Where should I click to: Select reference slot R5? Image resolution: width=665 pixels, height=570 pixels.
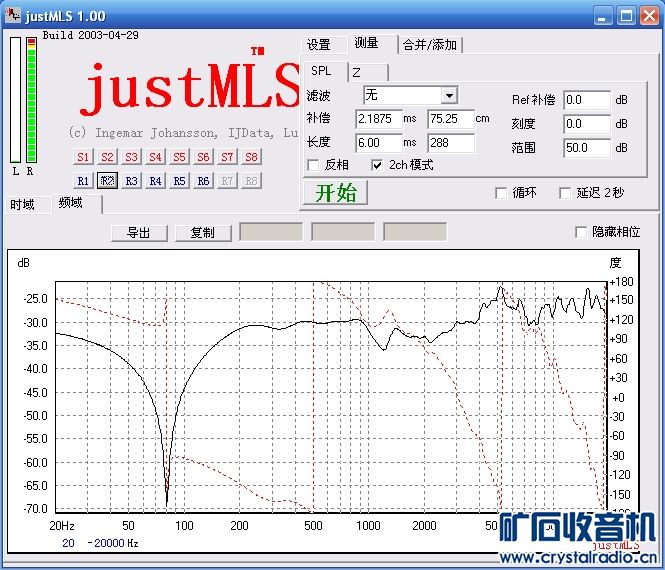coord(179,181)
